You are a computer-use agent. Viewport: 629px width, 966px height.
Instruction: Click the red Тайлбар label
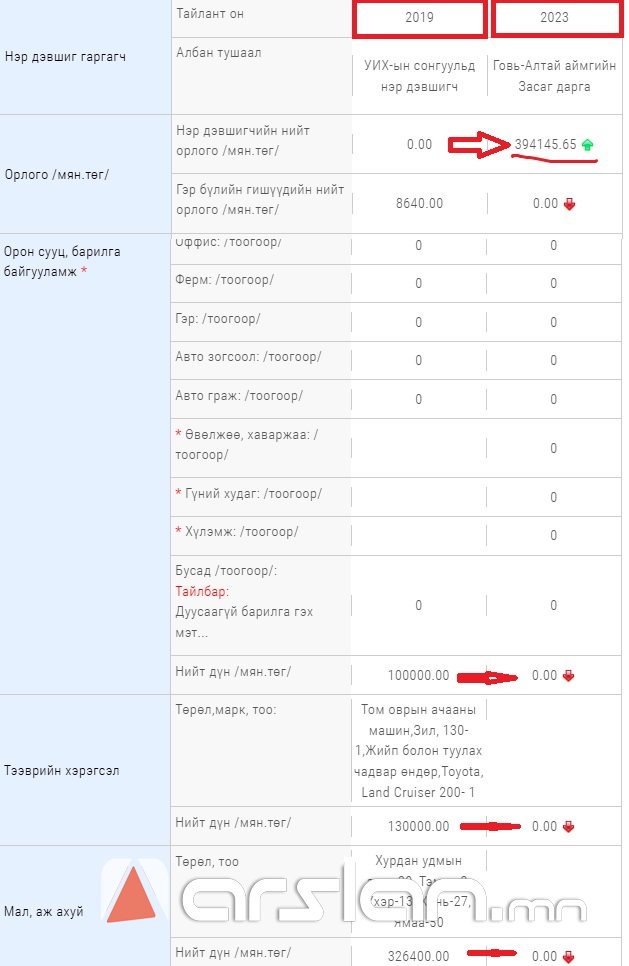coord(203,592)
